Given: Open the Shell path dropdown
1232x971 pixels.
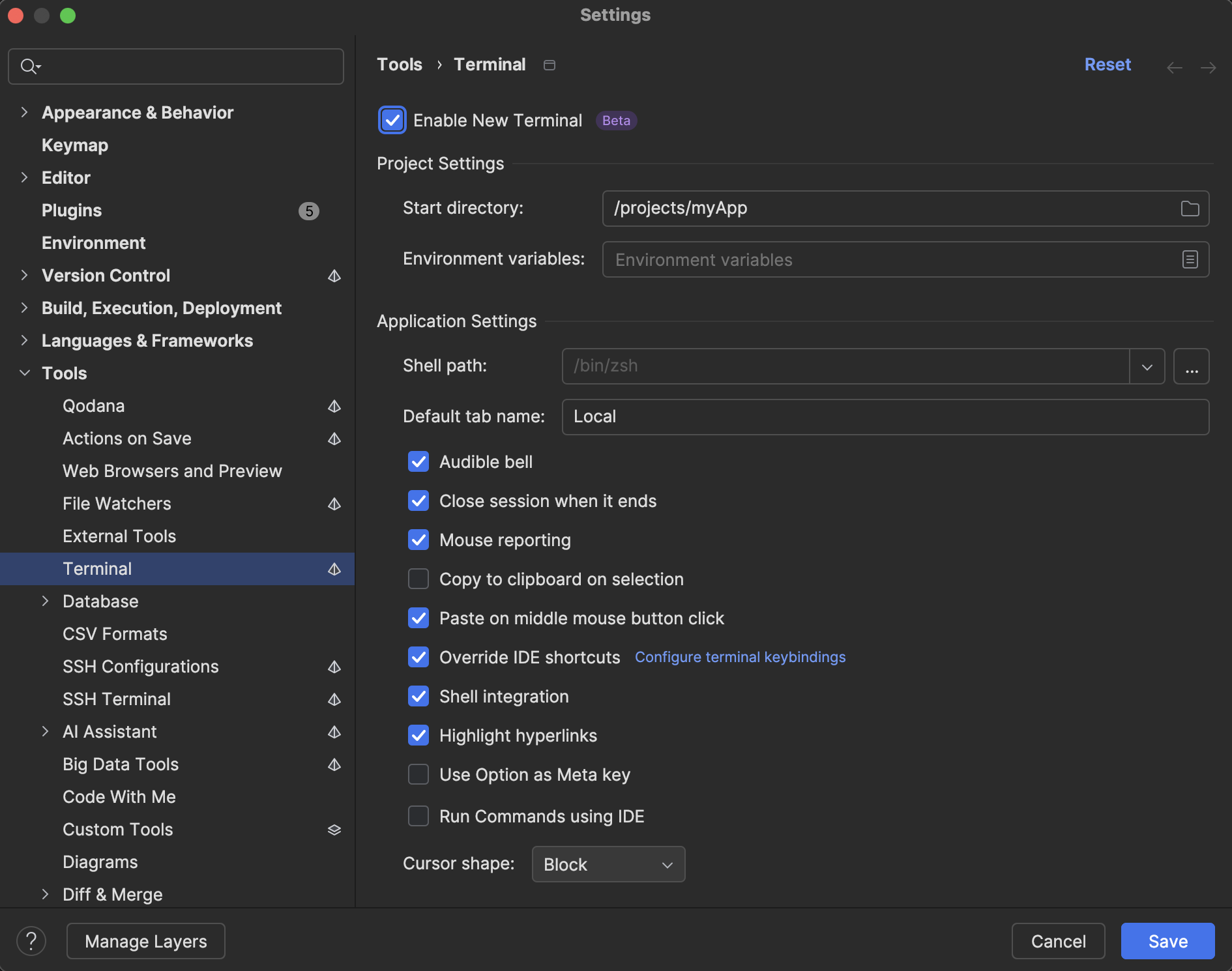Looking at the screenshot, I should point(1147,366).
